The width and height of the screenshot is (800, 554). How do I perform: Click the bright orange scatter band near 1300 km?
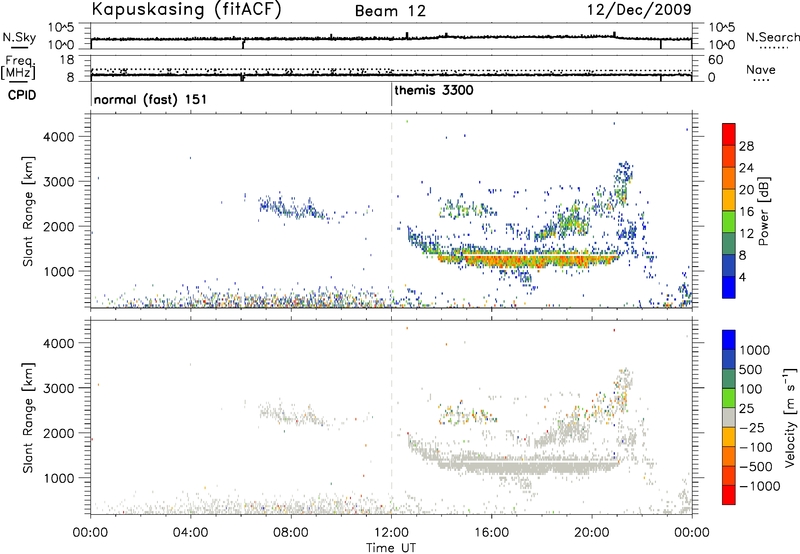[x=528, y=259]
